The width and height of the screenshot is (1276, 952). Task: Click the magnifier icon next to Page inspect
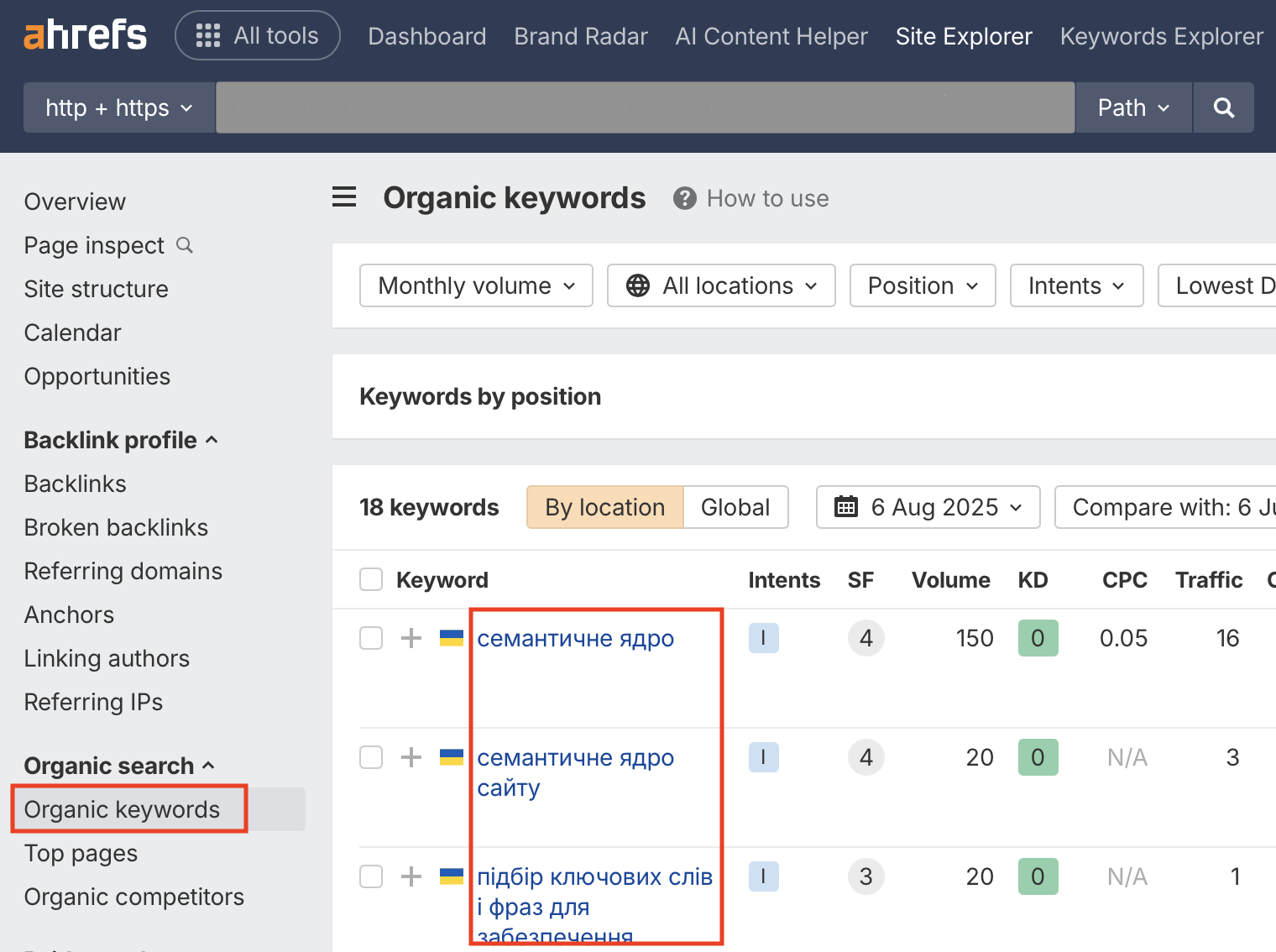185,245
